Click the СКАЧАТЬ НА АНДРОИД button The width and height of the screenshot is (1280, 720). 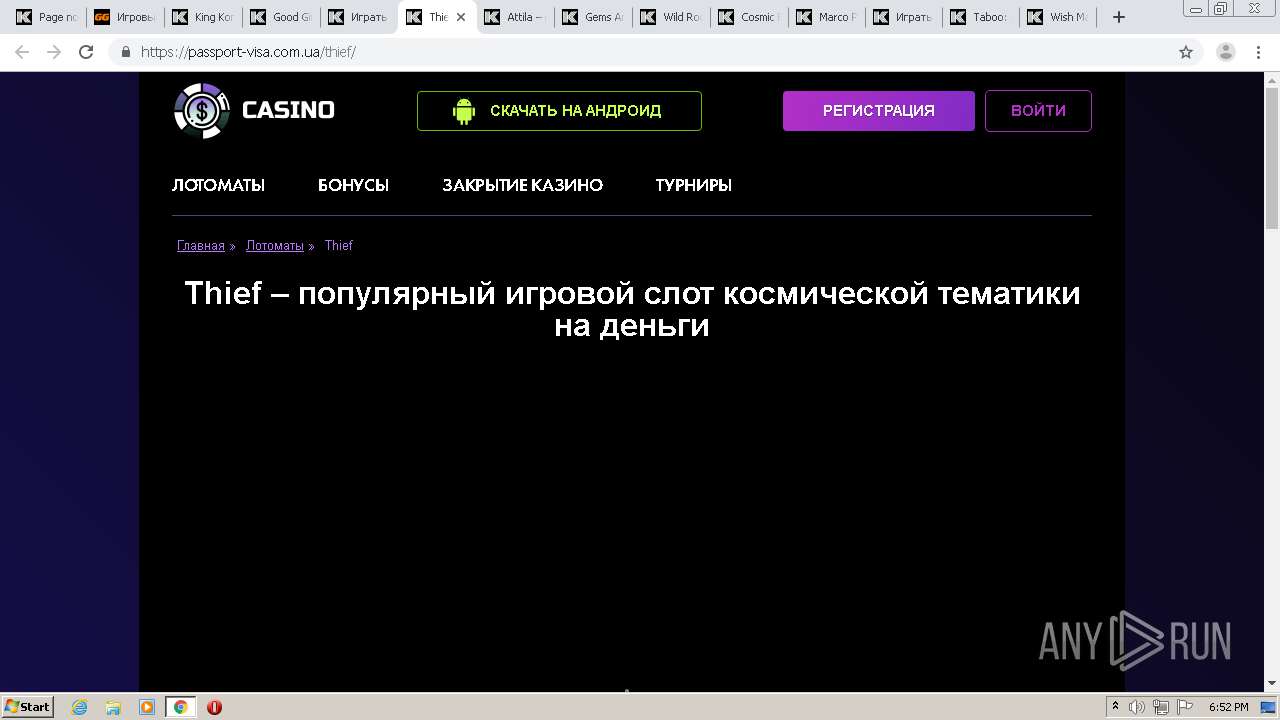[x=559, y=111]
